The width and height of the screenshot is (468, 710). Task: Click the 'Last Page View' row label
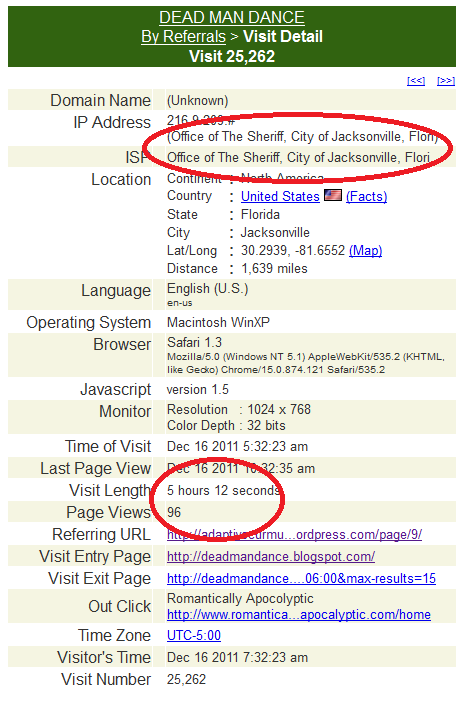(96, 469)
